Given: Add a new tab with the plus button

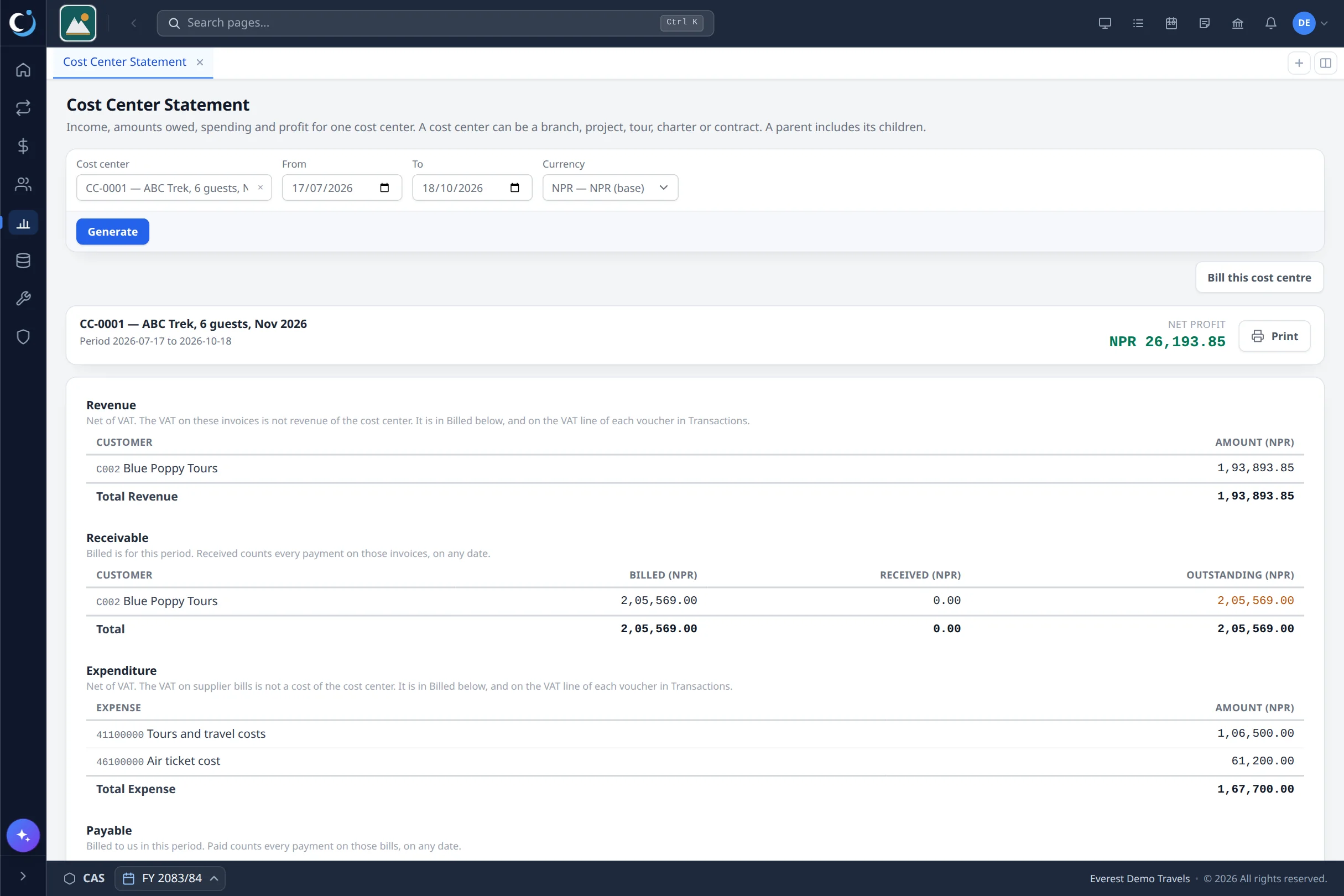Looking at the screenshot, I should pyautogui.click(x=1299, y=63).
